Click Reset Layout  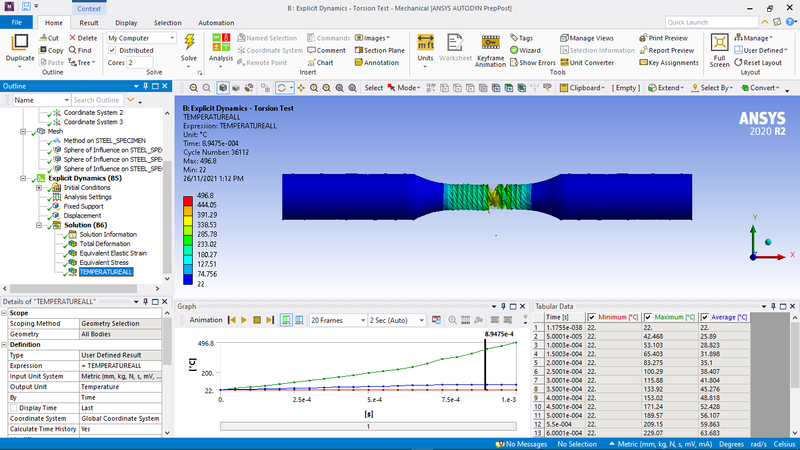click(758, 62)
